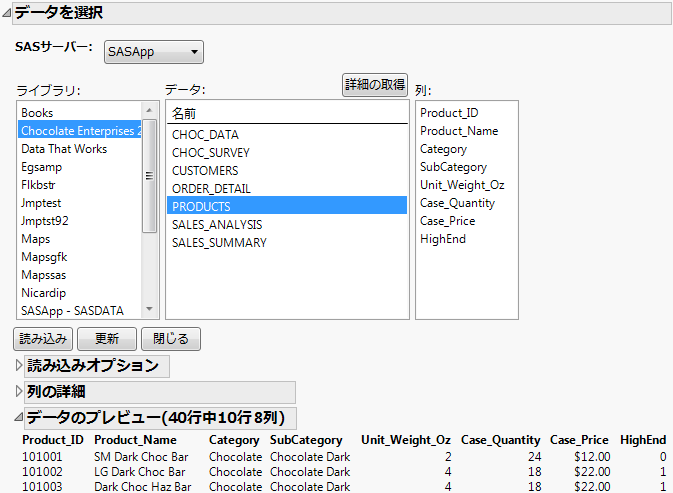Expand the 列の詳細 section

19,392
